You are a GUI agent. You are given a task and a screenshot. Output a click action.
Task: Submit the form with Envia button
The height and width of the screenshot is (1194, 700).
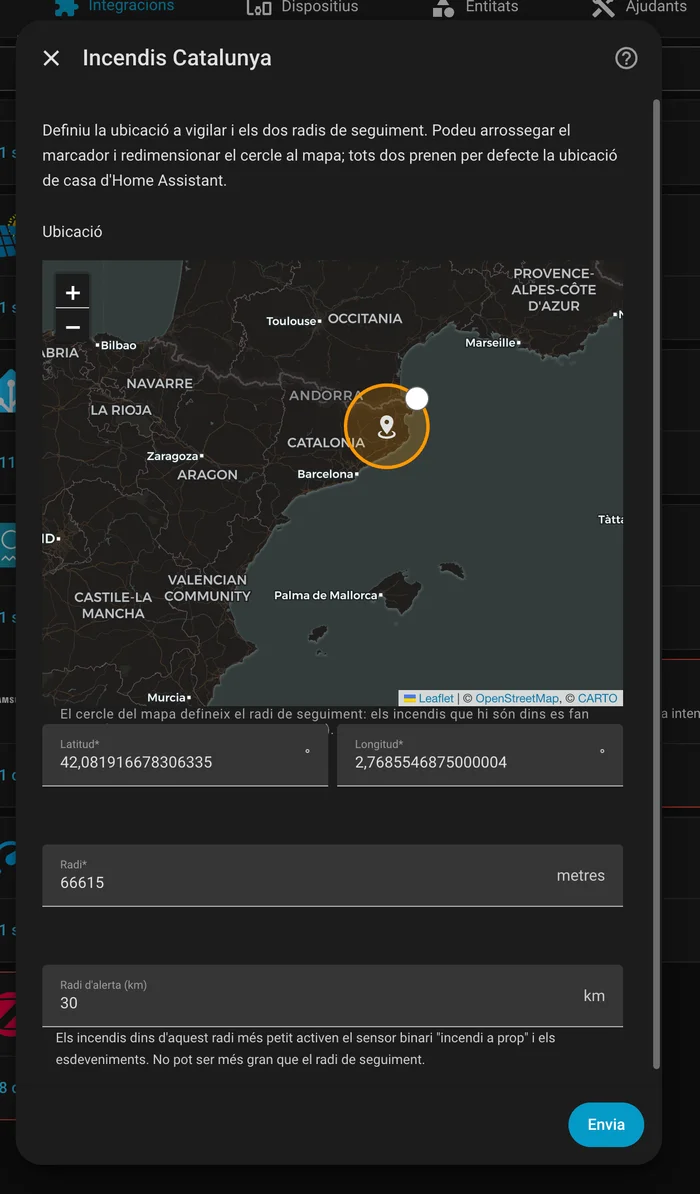click(x=606, y=1125)
